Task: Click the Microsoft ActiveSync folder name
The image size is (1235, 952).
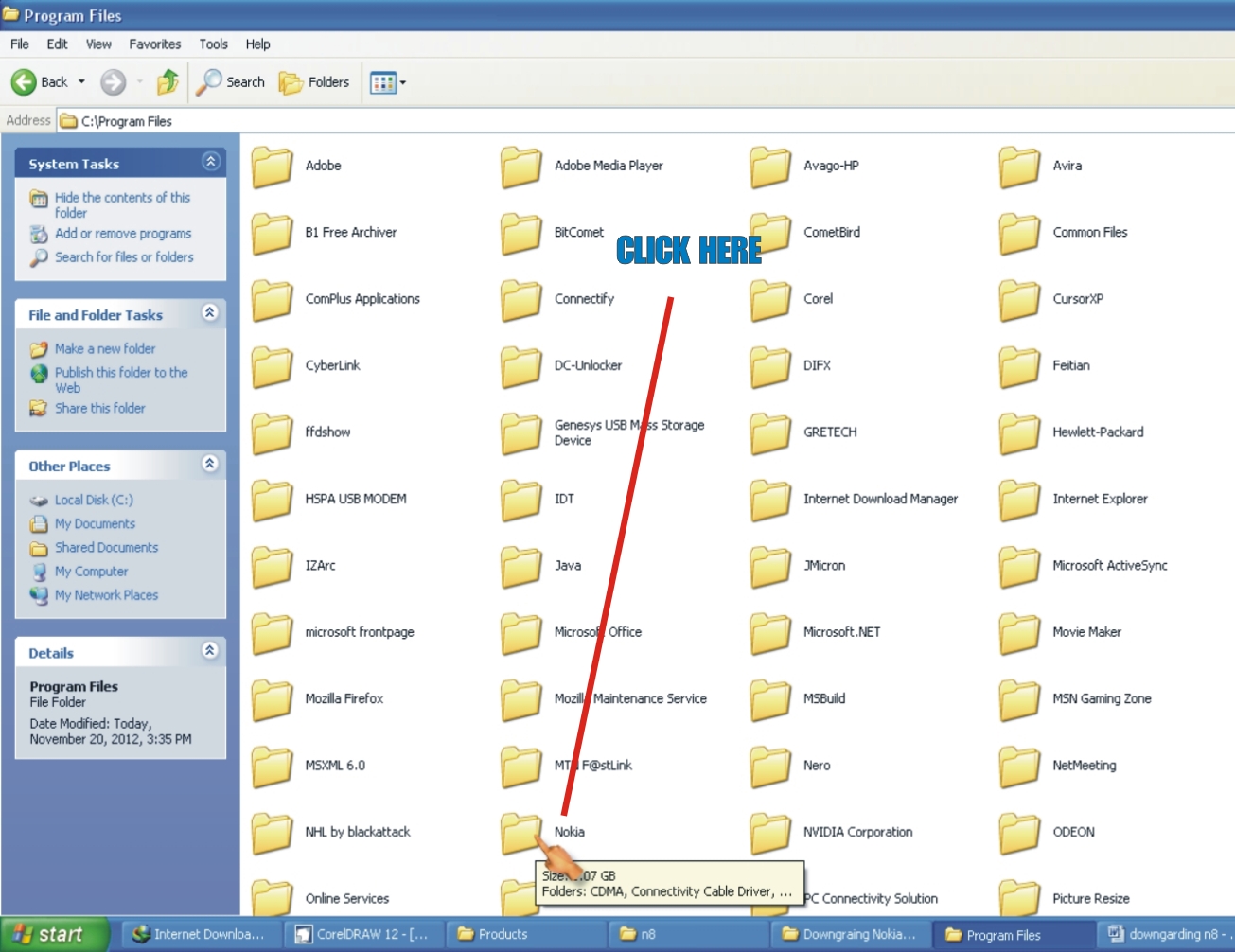Action: pyautogui.click(x=1110, y=565)
